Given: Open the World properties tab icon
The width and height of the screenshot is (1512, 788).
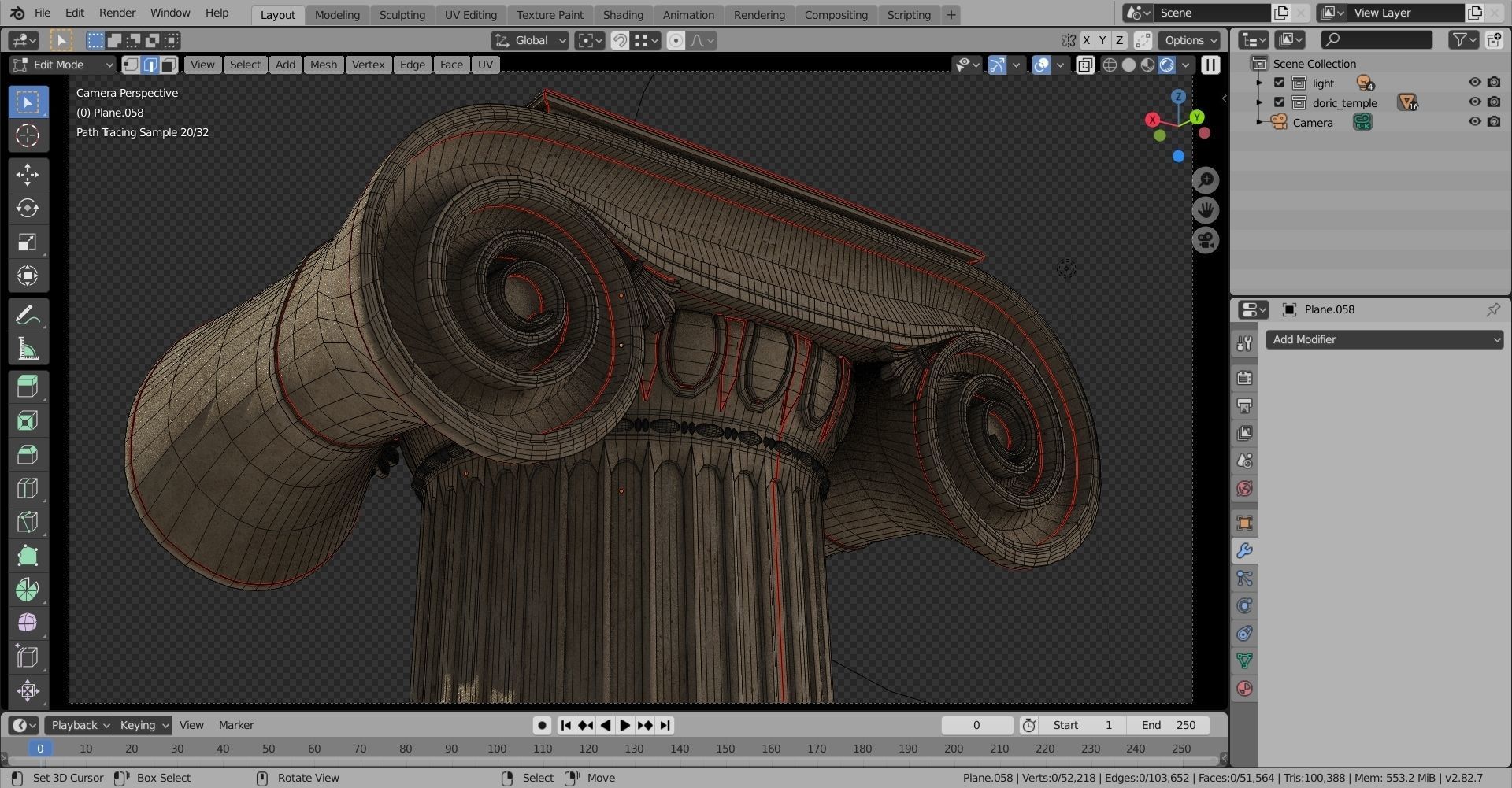Looking at the screenshot, I should tap(1244, 488).
